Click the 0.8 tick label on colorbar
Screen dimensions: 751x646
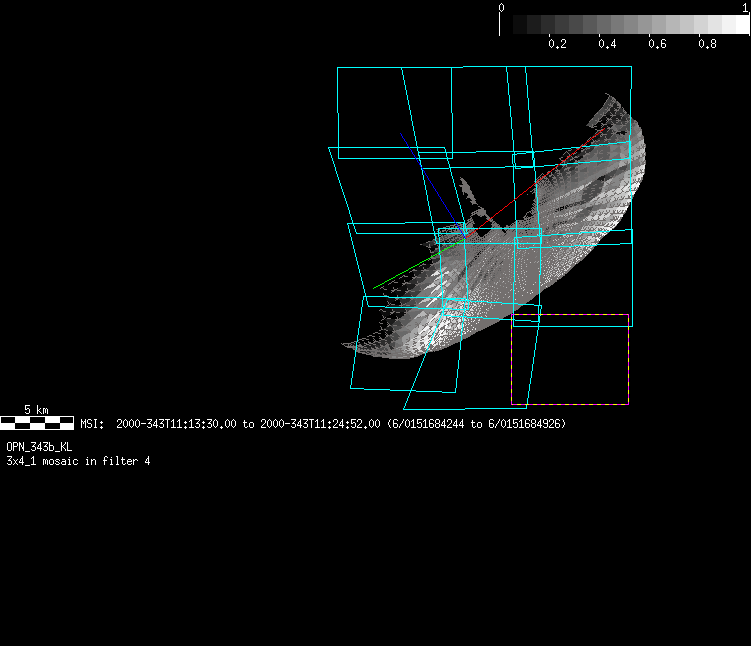(707, 45)
